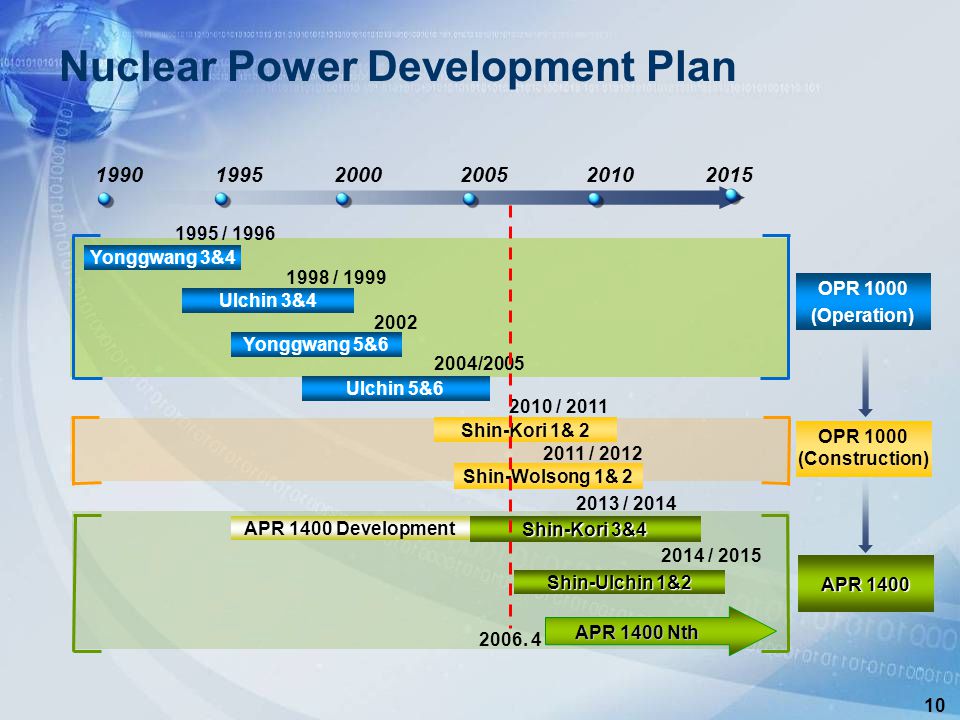Click the 2000 timeline marker dot
Image resolution: width=960 pixels, height=720 pixels.
[x=343, y=200]
